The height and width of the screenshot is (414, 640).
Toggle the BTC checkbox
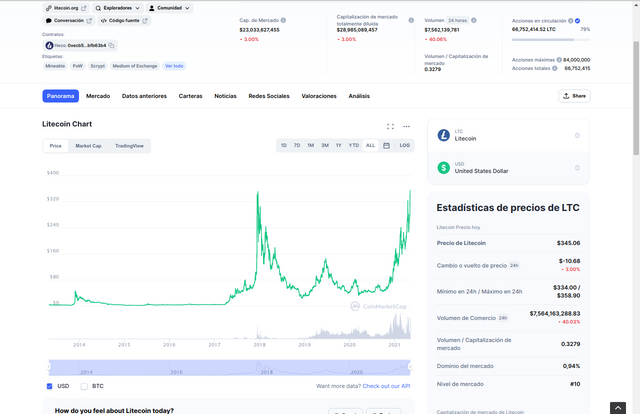[x=84, y=386]
